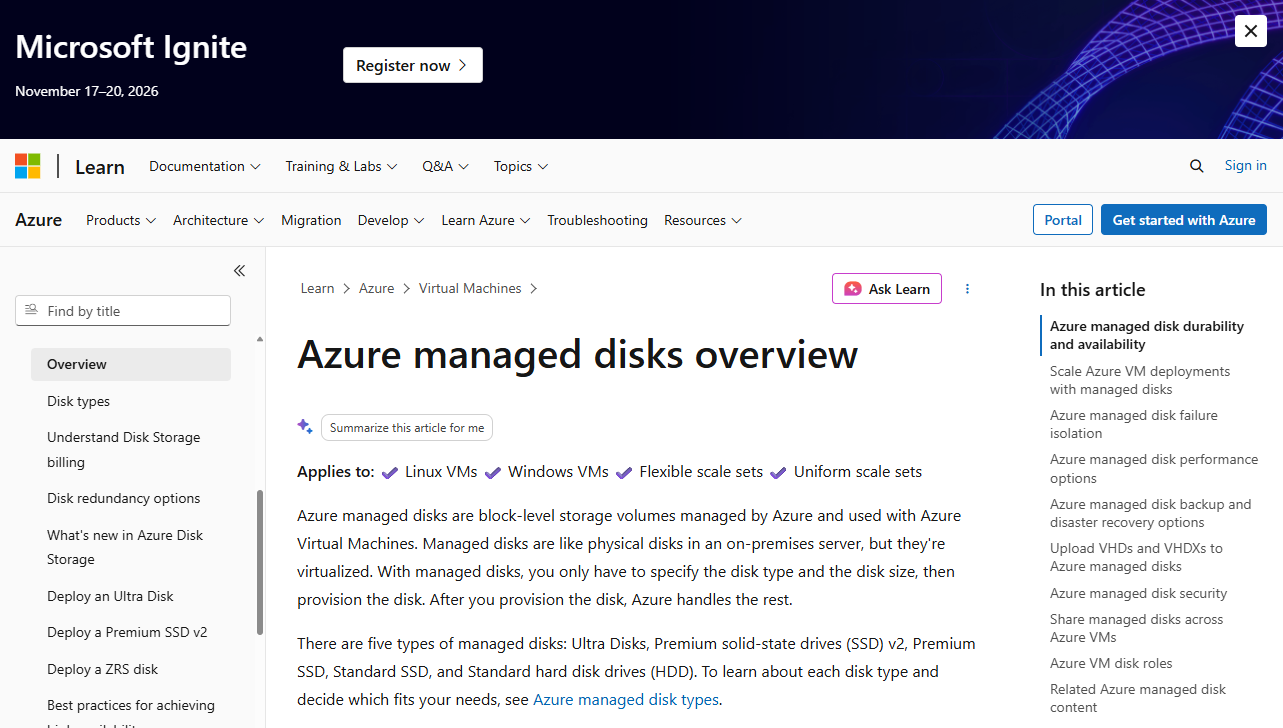Jump to Azure managed disk security
The width and height of the screenshot is (1283, 728).
(1138, 593)
